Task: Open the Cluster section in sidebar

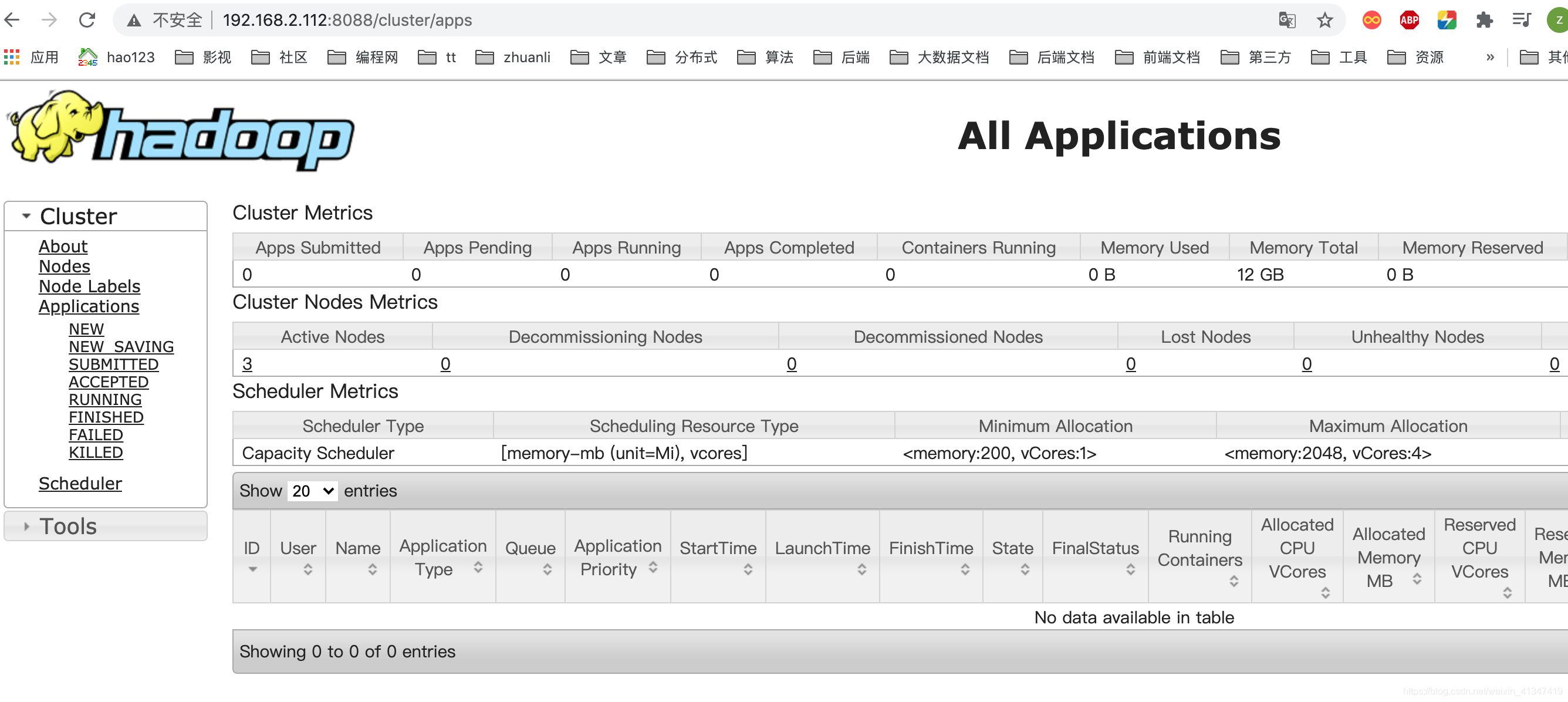Action: click(77, 215)
